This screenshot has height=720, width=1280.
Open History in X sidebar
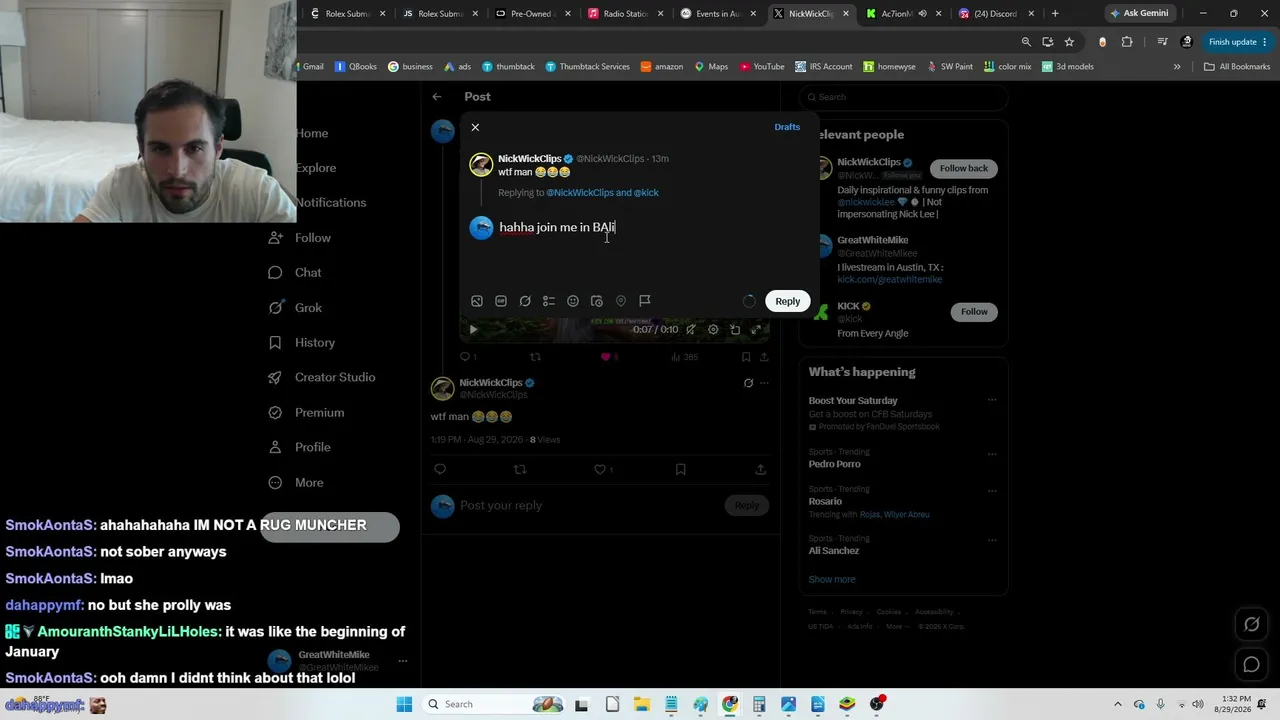pos(302,343)
